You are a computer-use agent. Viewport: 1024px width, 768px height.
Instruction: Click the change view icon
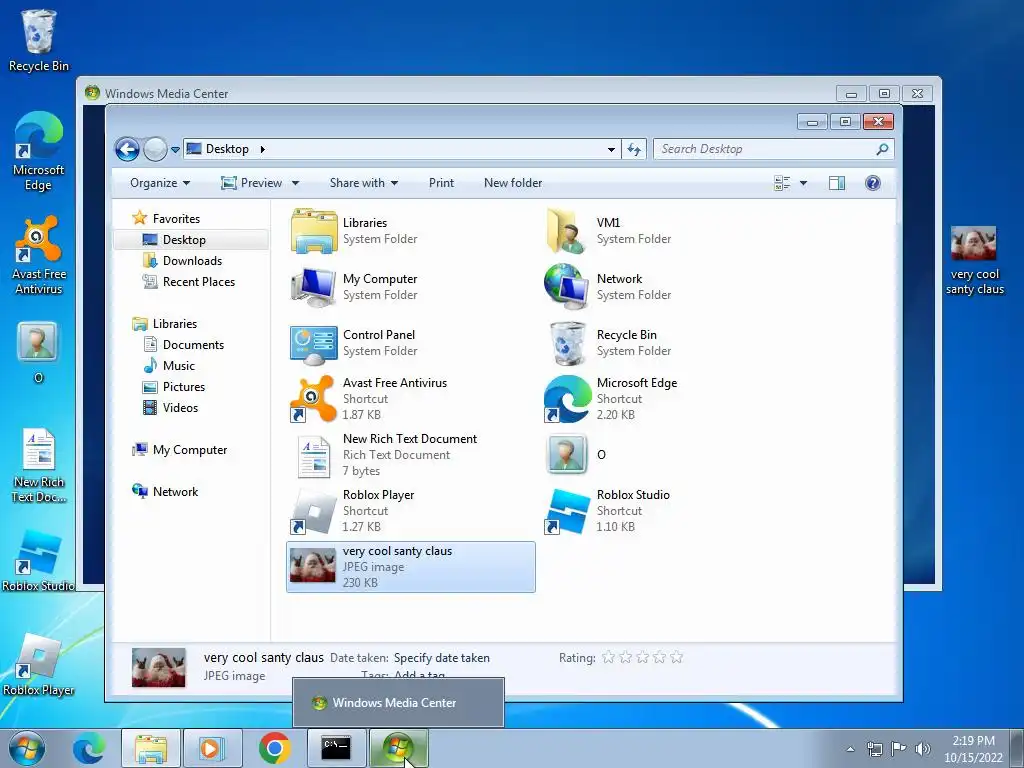782,183
